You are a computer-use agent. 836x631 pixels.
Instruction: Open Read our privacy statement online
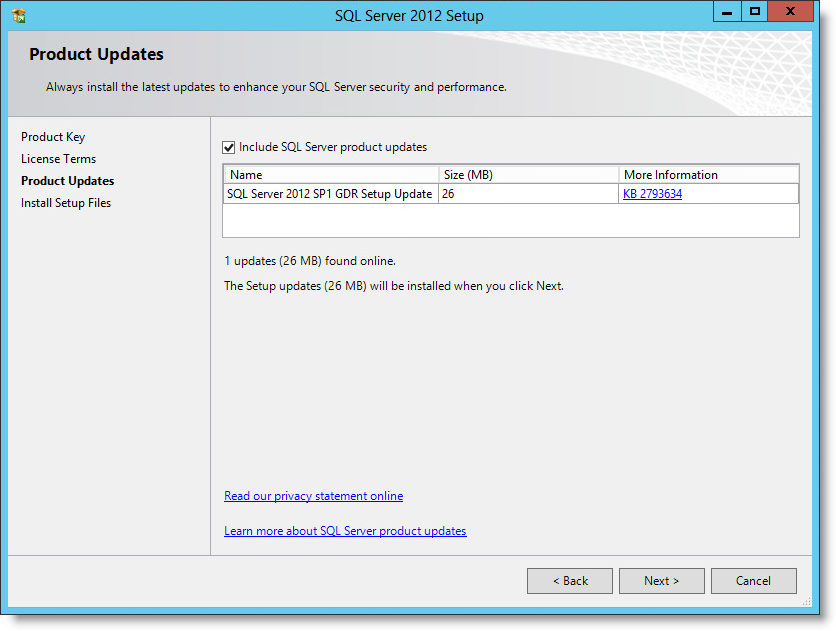(314, 496)
